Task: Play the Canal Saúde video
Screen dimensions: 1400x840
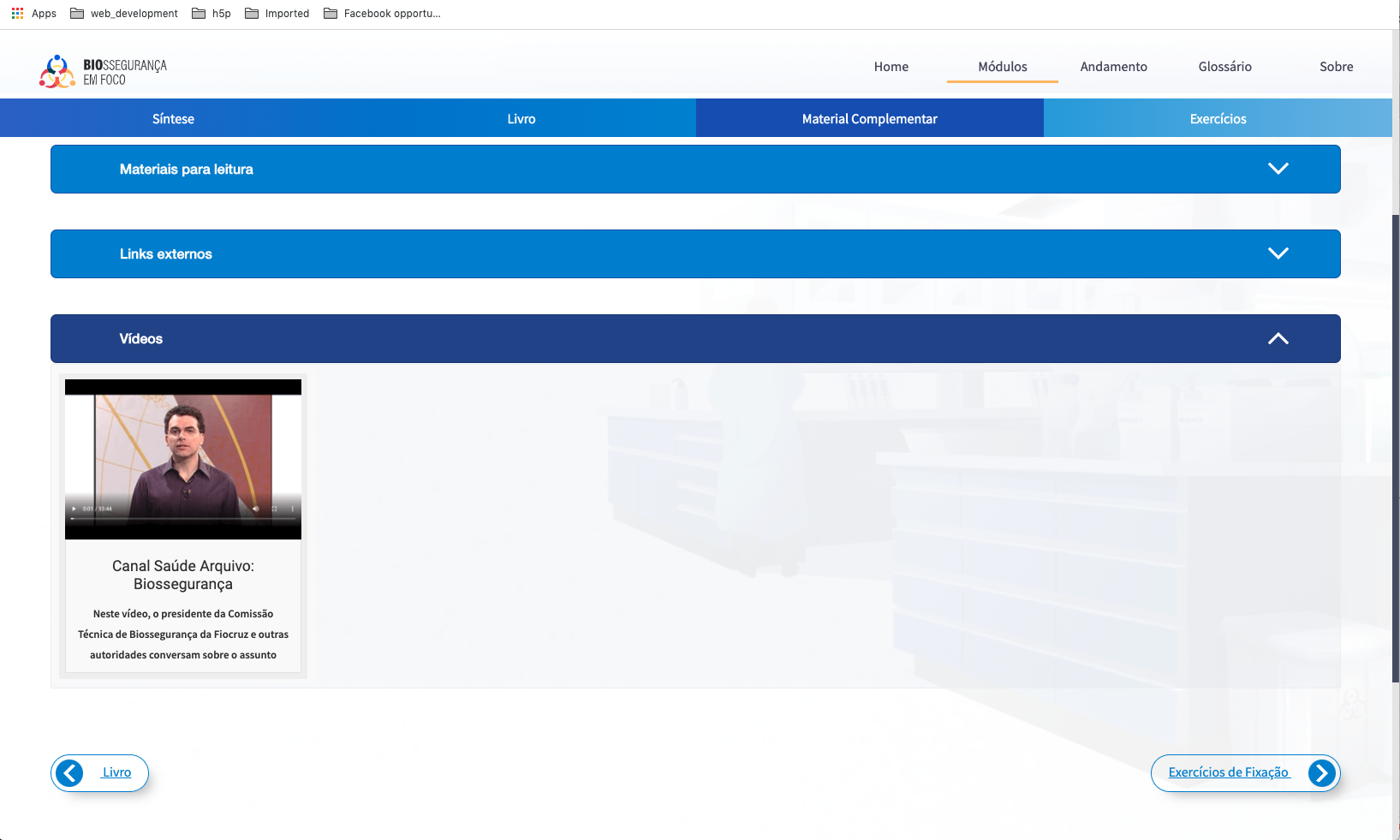Action: [x=74, y=509]
